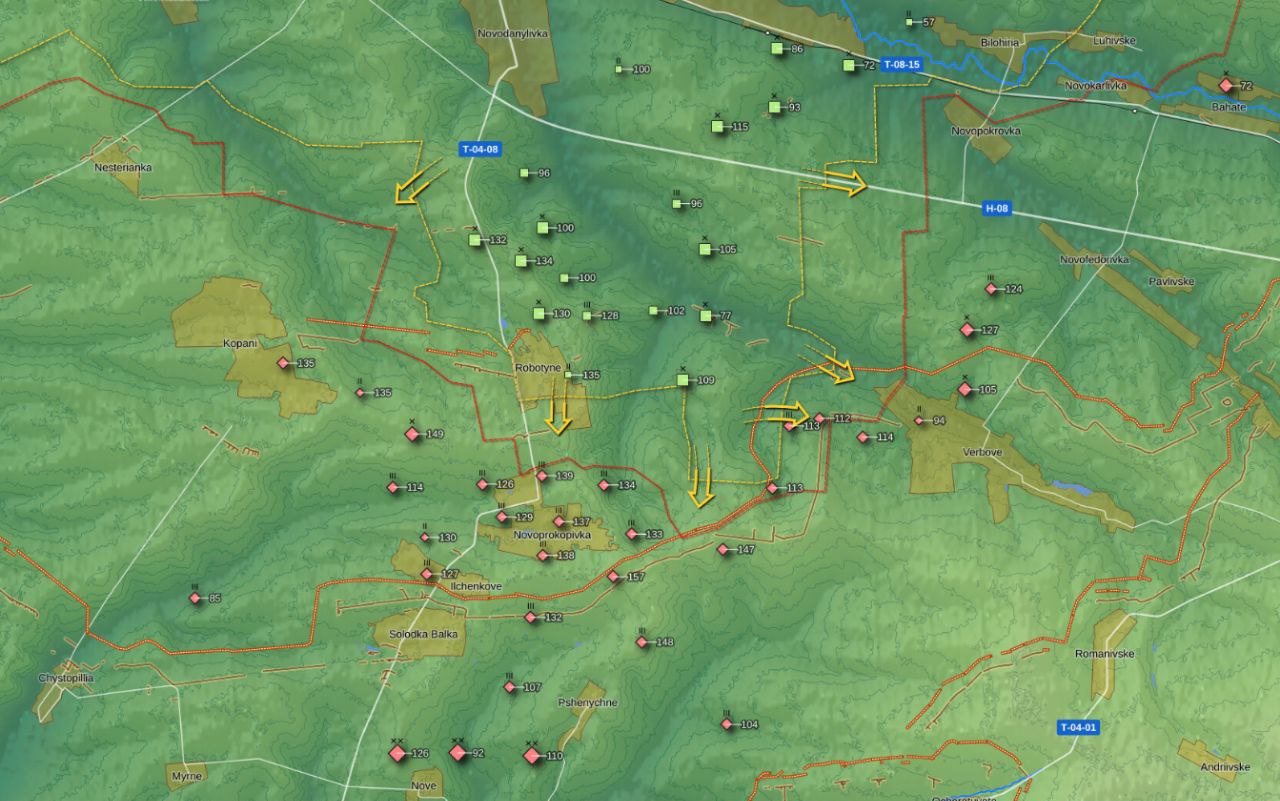Click the T-04-01 road badge
1280x801 pixels.
click(1078, 727)
